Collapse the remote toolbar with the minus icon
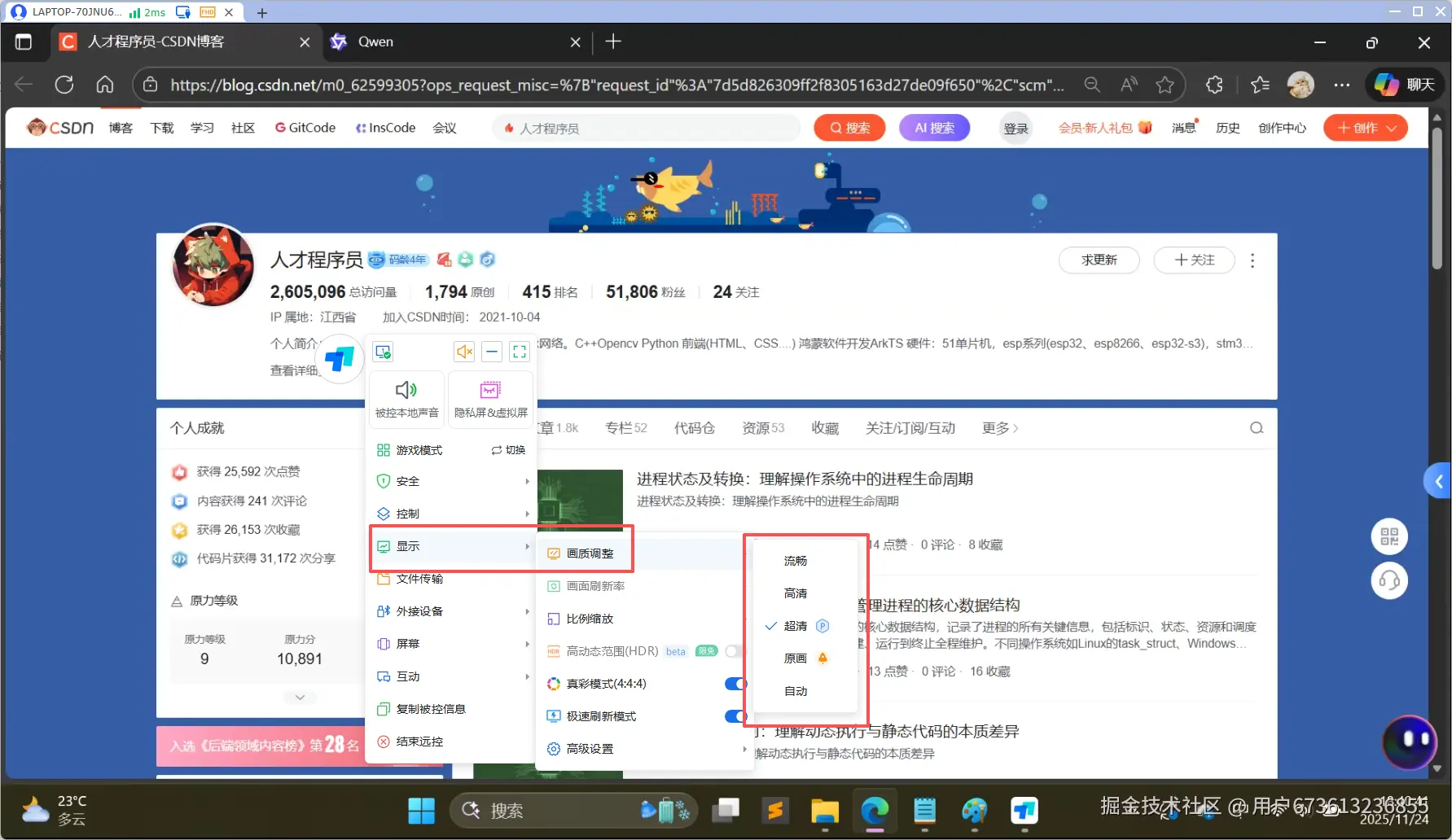Image resolution: width=1452 pixels, height=840 pixels. click(492, 352)
